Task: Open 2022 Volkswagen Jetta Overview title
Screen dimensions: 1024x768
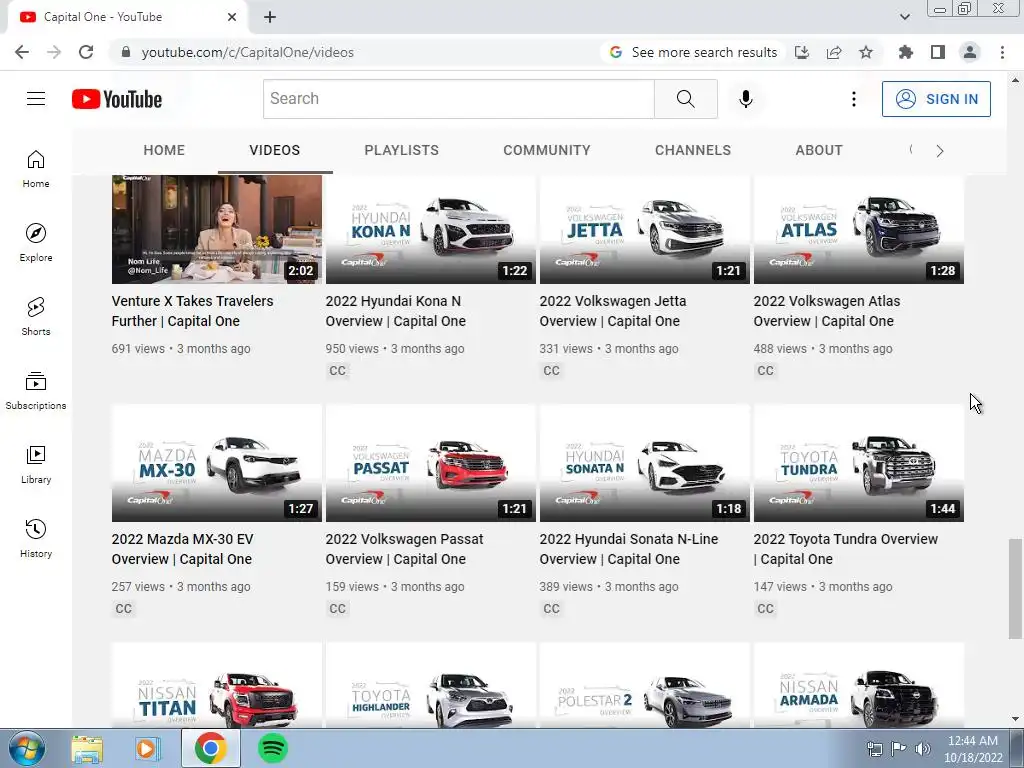Action: point(613,311)
